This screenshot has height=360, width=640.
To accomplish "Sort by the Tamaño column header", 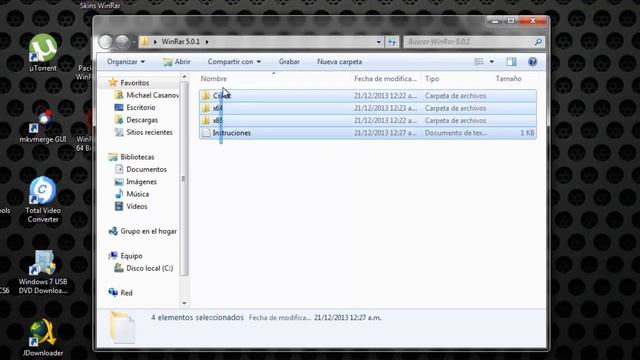I will tap(509, 79).
